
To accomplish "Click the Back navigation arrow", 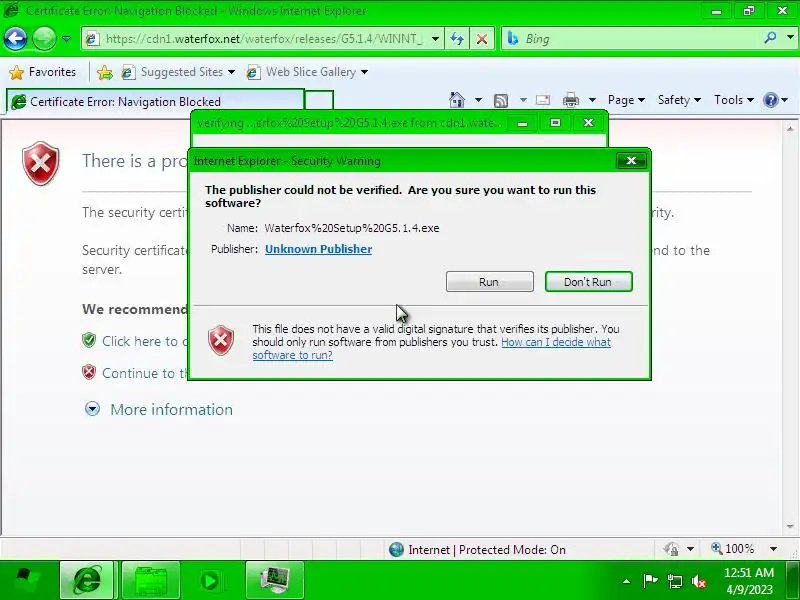I will tap(15, 39).
